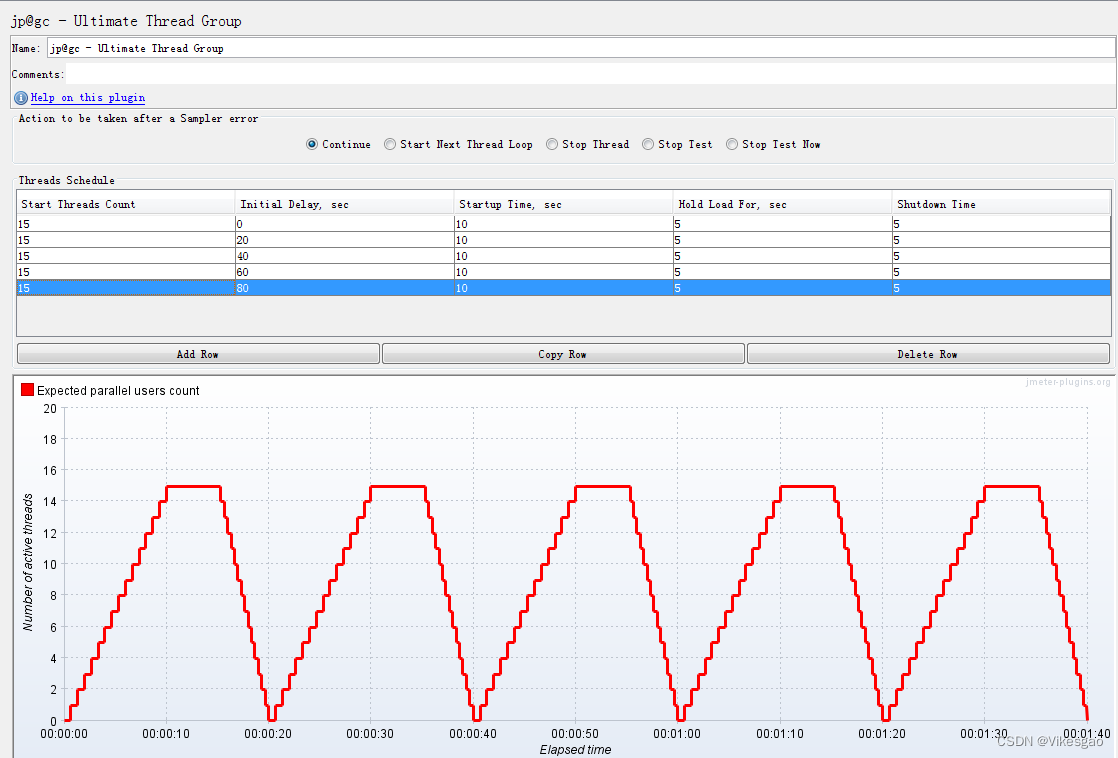Click the 'Expected parallel users count' legend label
Screen dimensions: 1118x758
(118, 390)
